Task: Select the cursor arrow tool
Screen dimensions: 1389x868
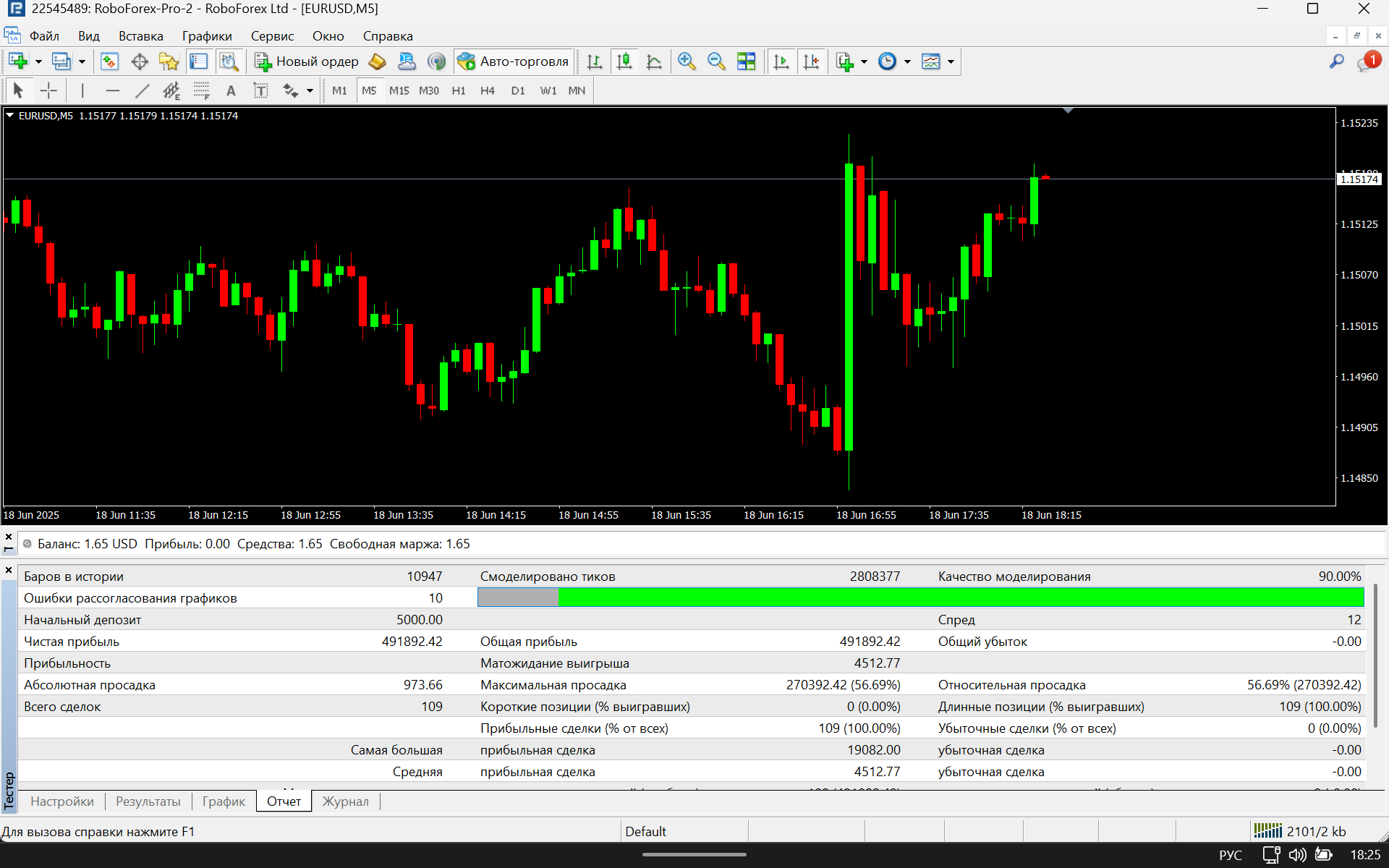Action: [19, 90]
